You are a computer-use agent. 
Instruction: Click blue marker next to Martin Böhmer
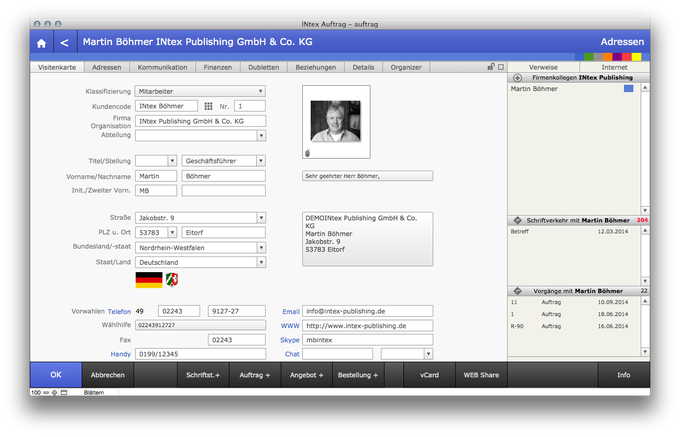point(628,88)
